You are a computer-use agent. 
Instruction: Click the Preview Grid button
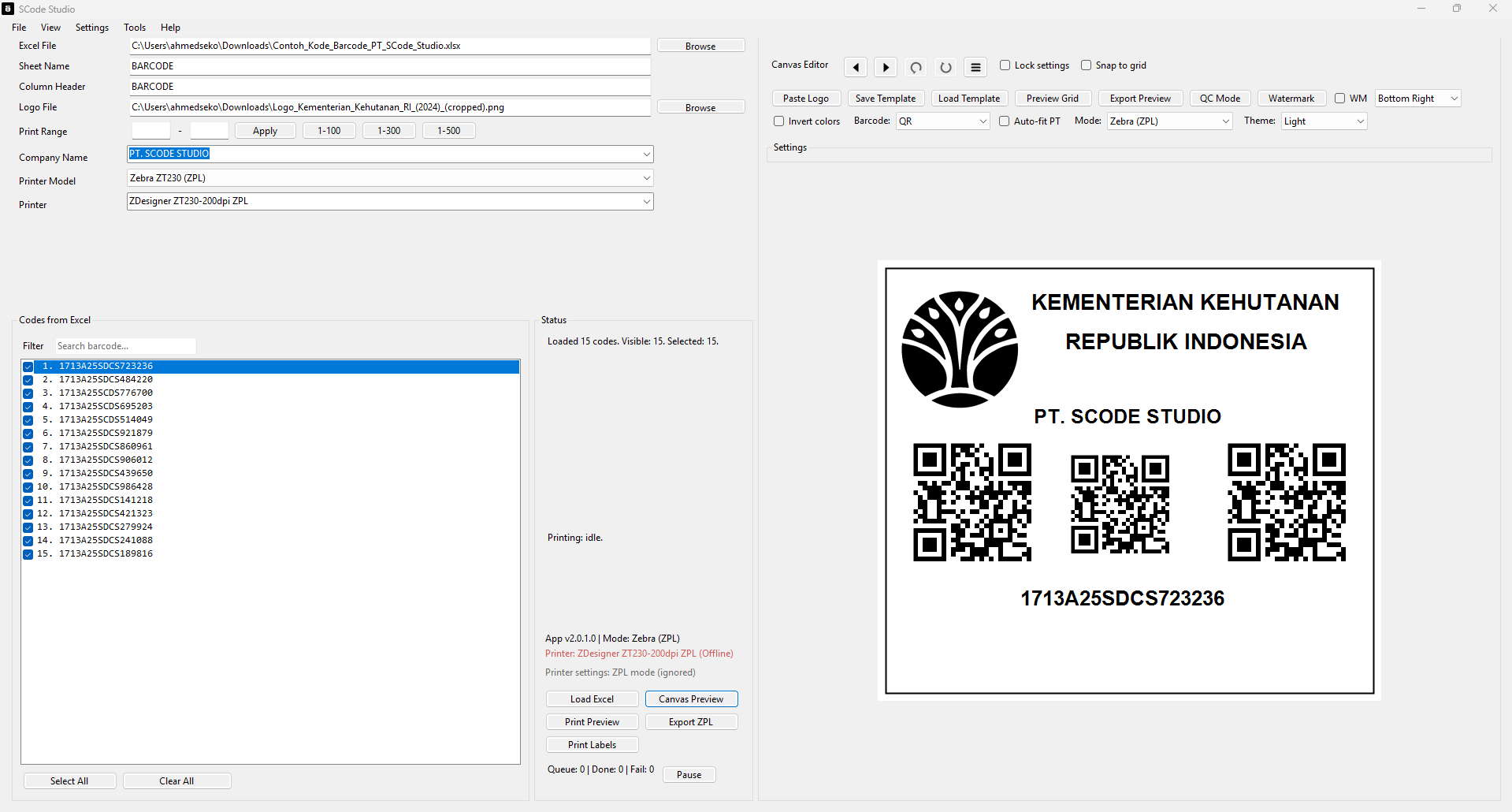click(1053, 99)
